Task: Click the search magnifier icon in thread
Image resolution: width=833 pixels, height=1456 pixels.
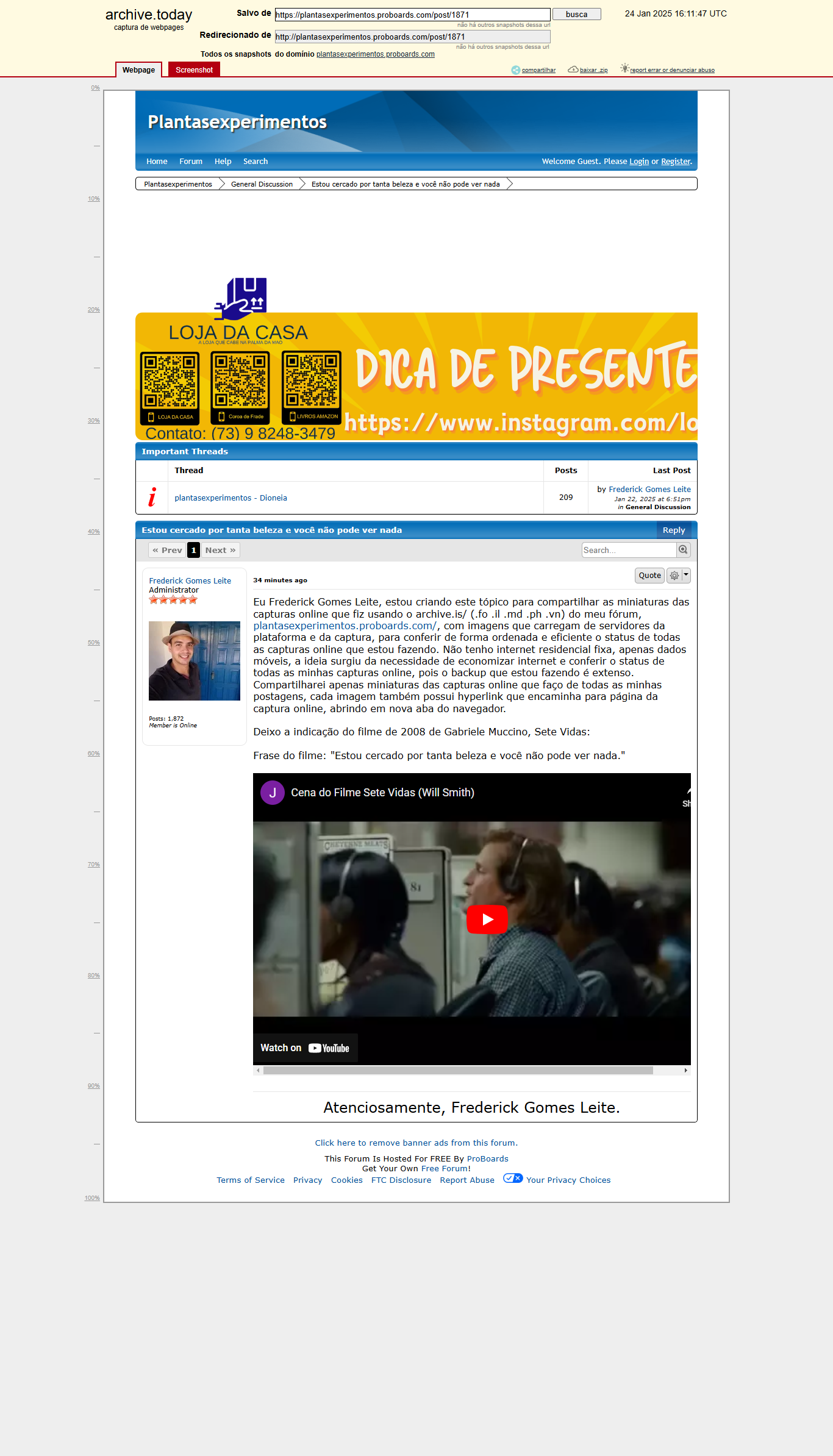Action: (684, 550)
